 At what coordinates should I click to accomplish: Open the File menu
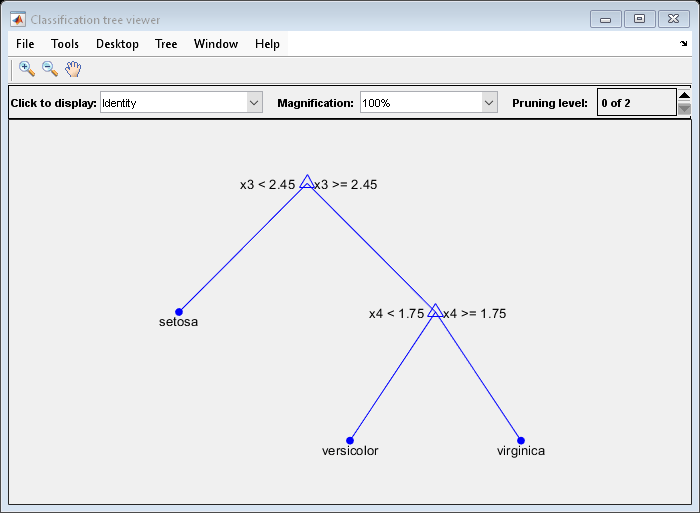pyautogui.click(x=25, y=44)
